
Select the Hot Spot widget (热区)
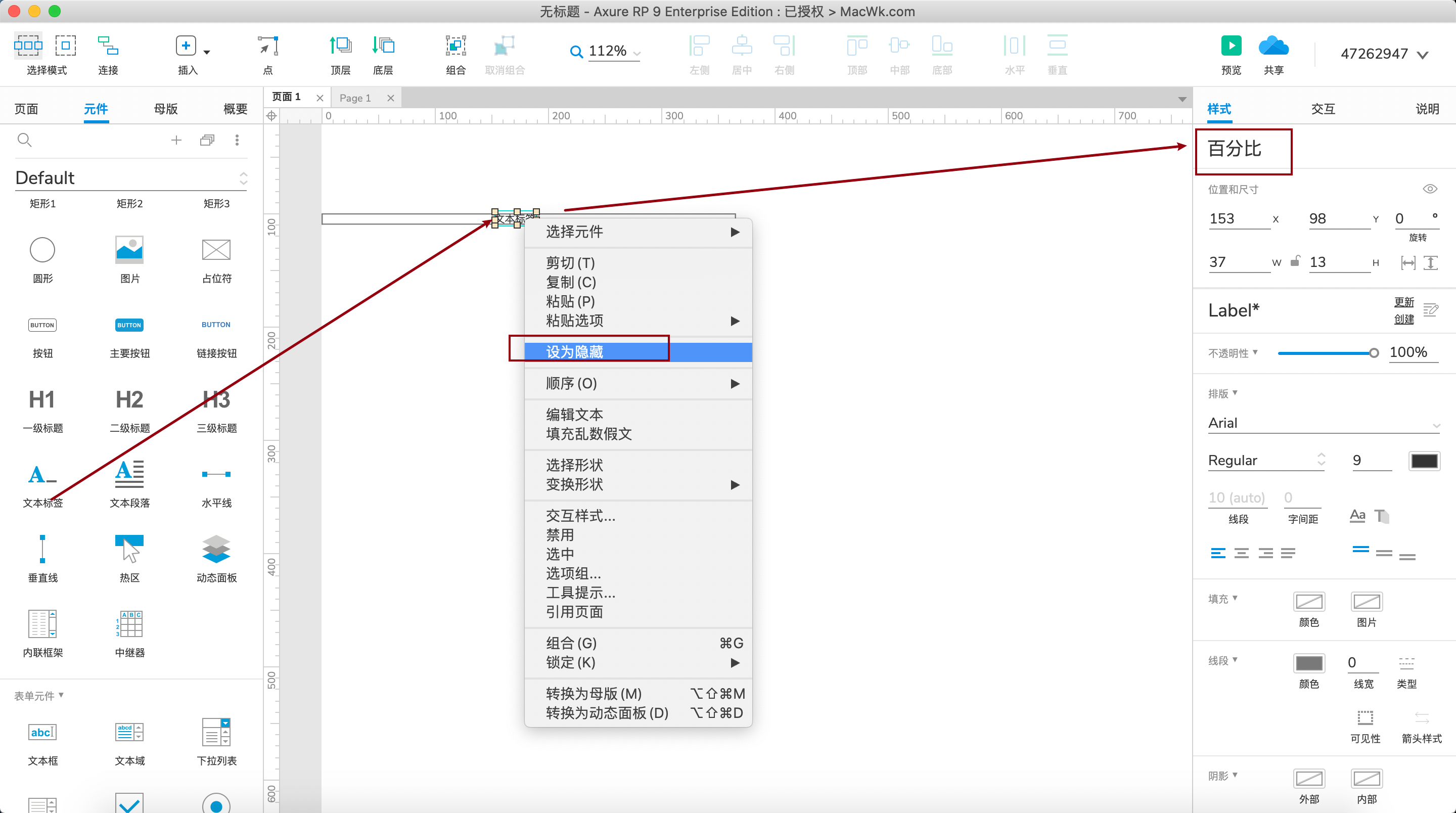(129, 549)
